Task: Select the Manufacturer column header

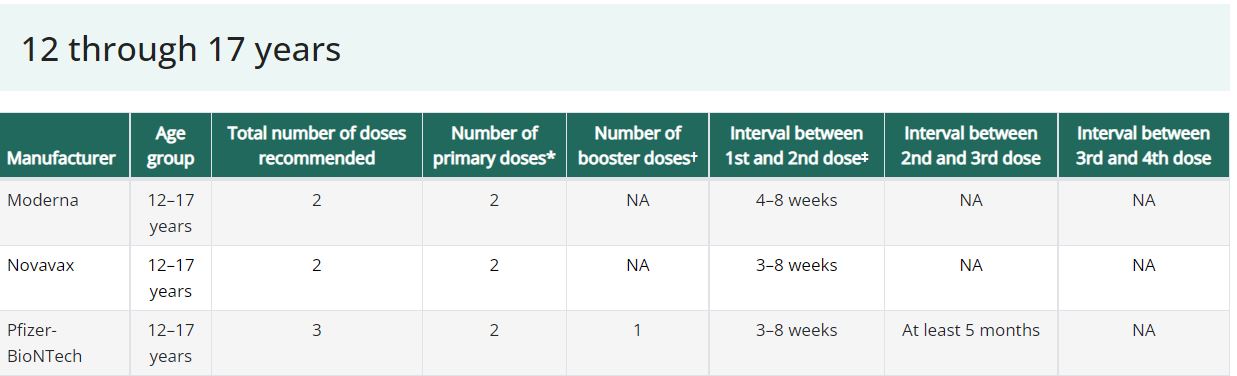Action: coord(65,146)
